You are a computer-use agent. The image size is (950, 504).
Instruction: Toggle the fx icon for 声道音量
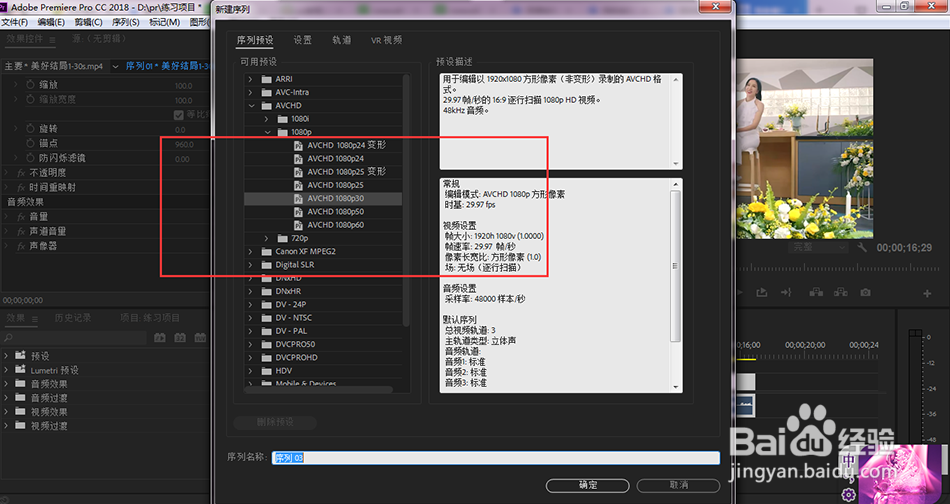21,231
